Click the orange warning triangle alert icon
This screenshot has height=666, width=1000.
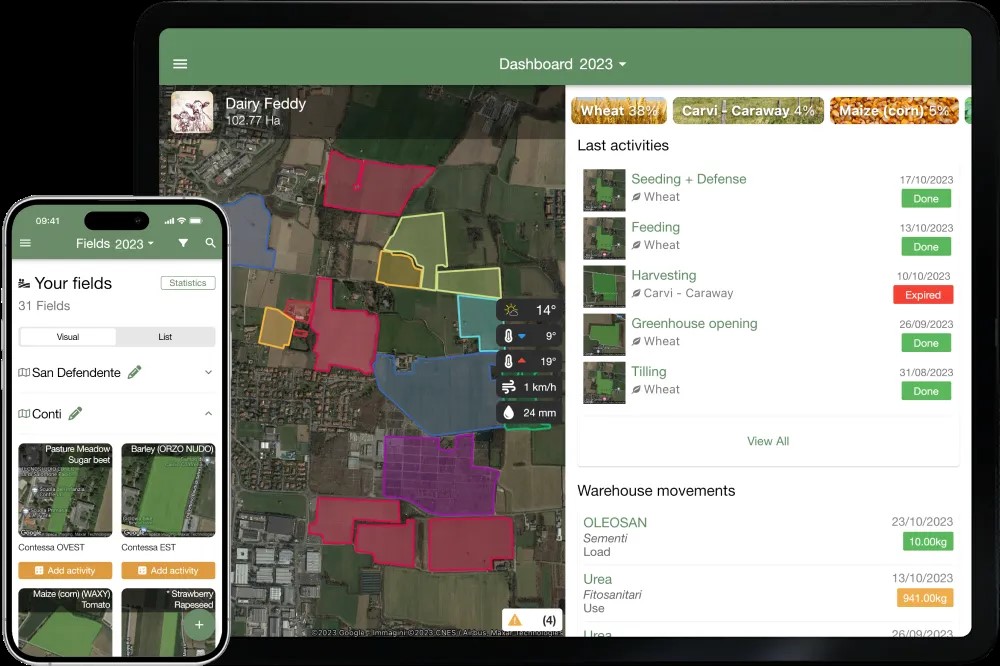(x=514, y=619)
